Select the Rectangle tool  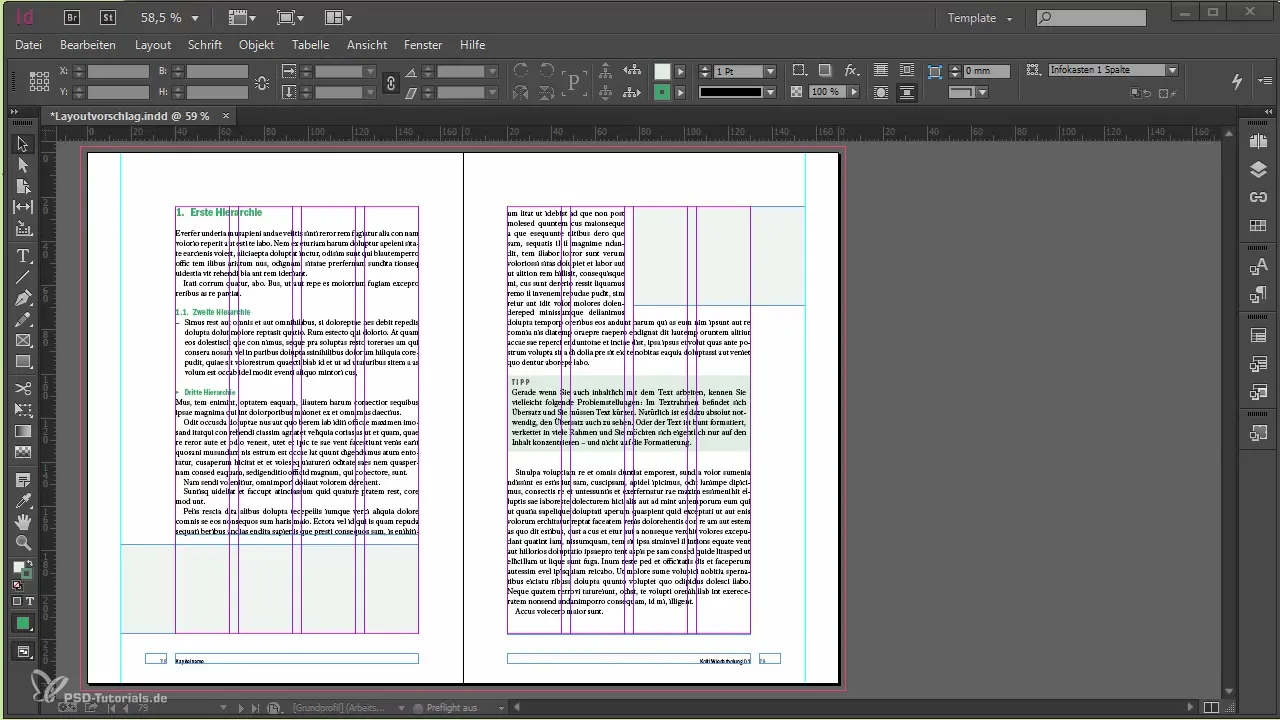pos(23,362)
